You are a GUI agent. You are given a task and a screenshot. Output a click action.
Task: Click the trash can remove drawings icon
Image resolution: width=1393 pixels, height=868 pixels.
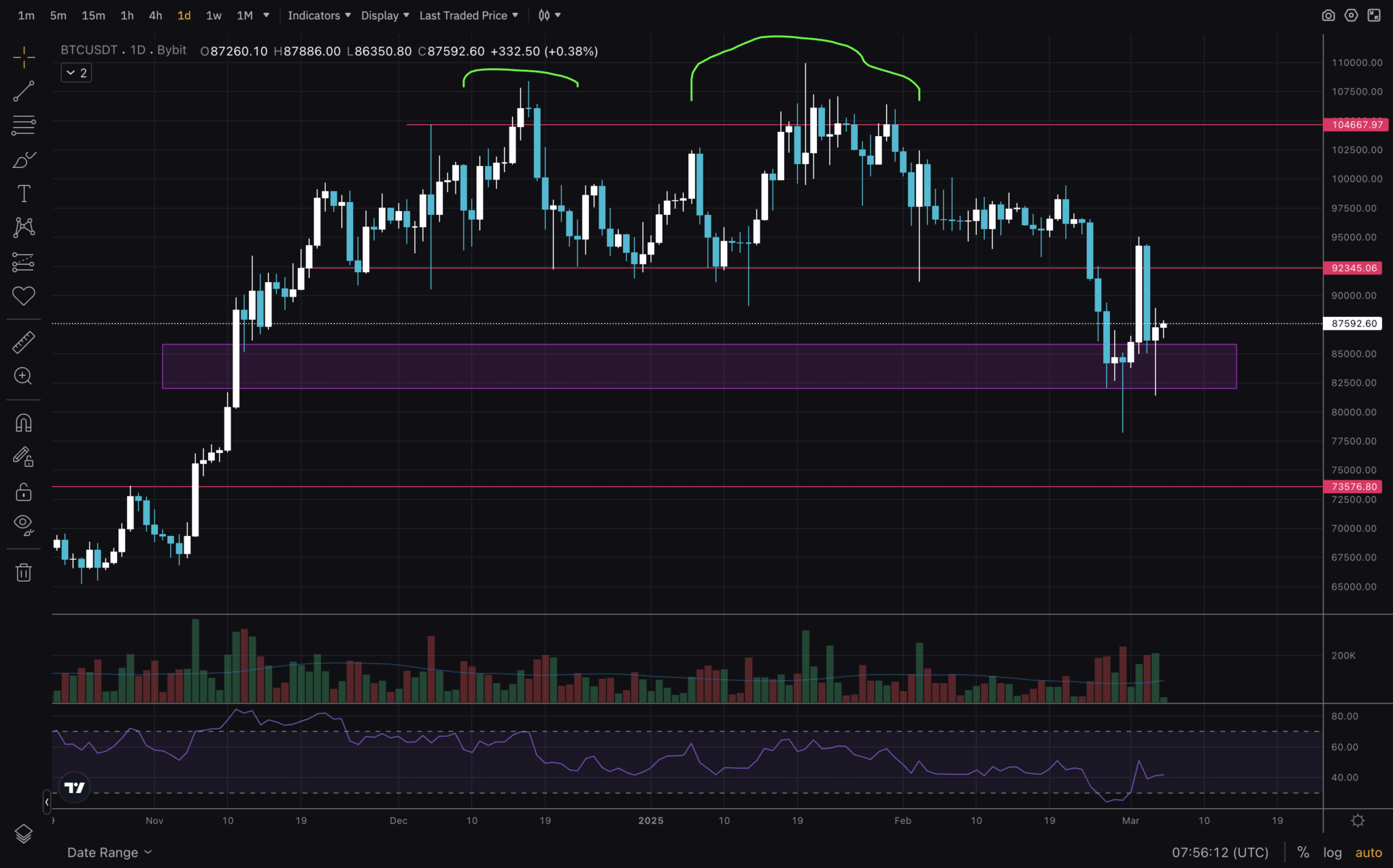click(x=24, y=573)
